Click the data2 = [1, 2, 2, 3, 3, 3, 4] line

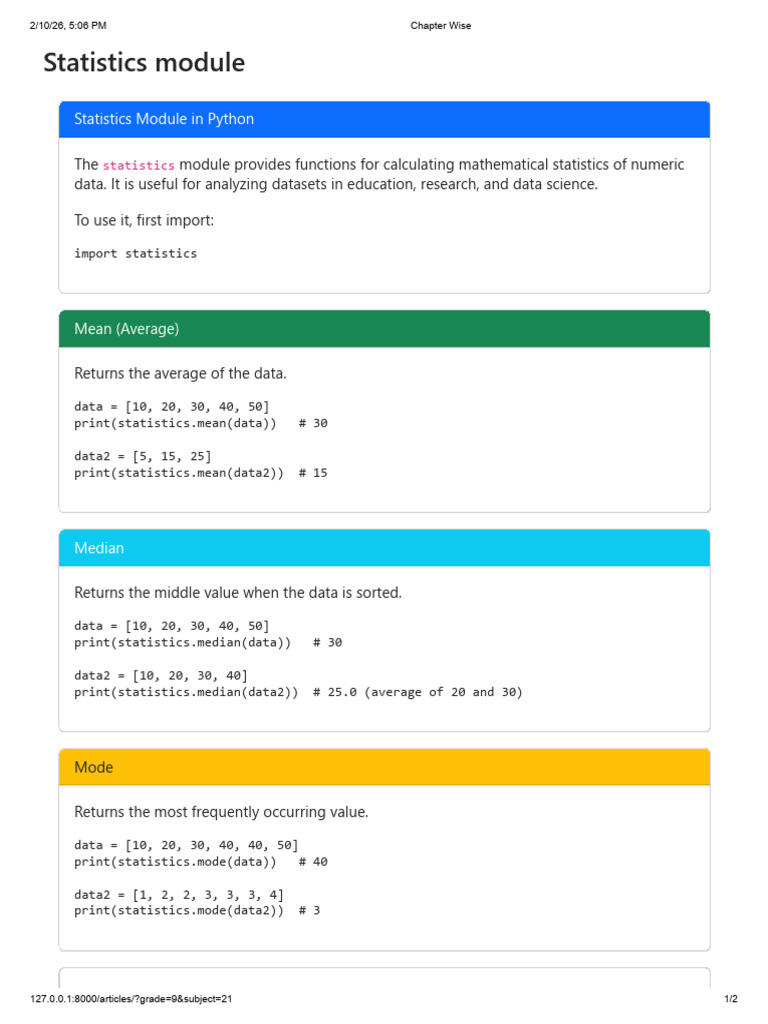(x=178, y=895)
